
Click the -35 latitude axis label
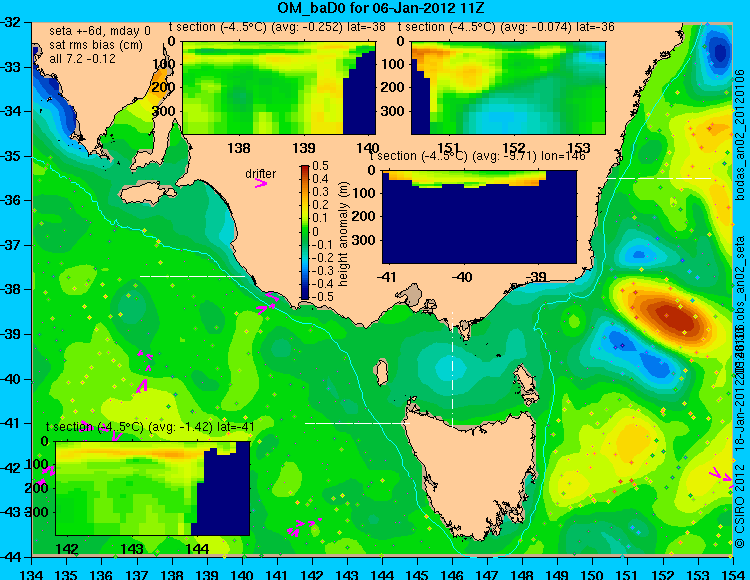click(x=12, y=156)
